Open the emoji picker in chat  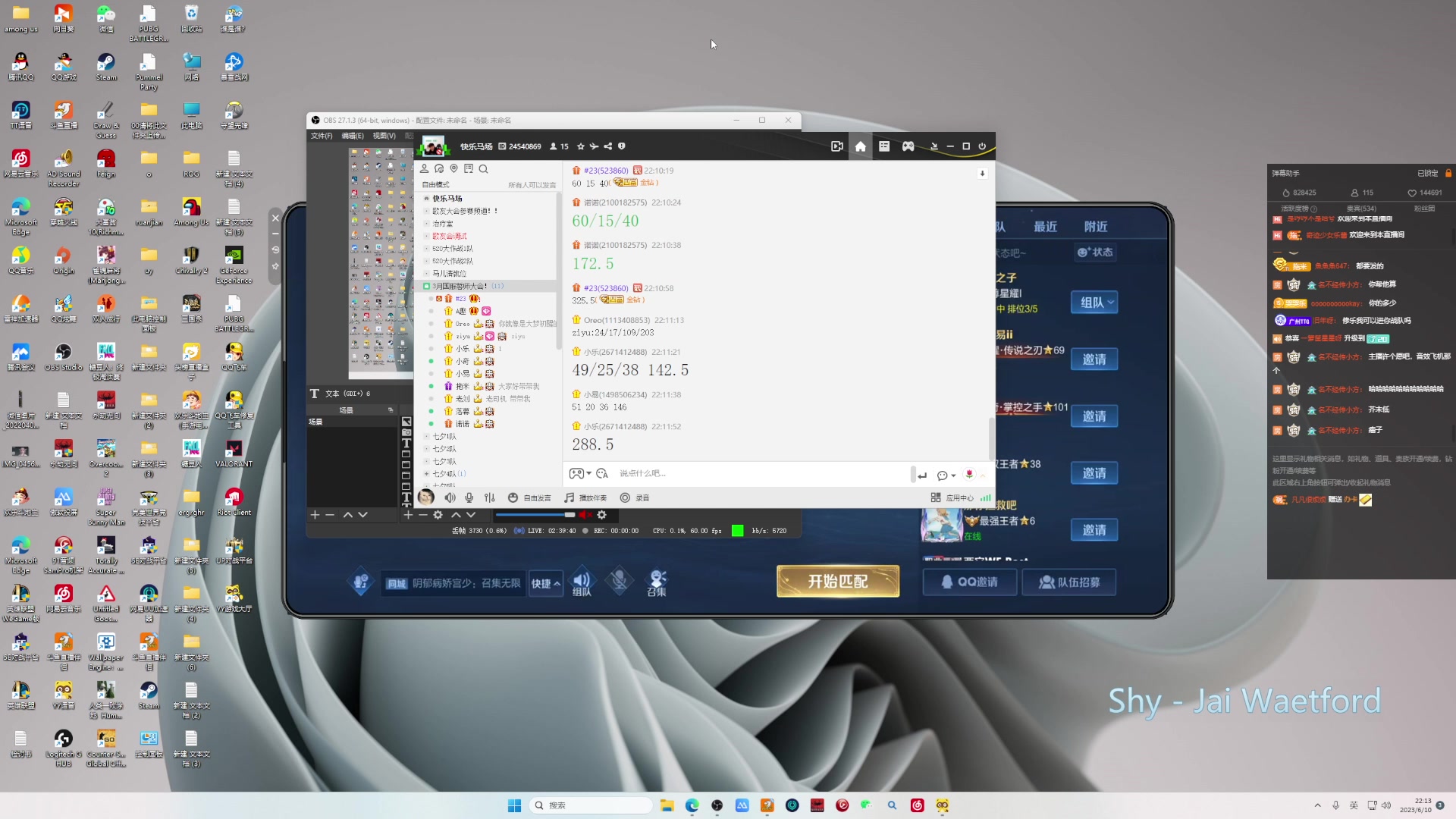click(602, 474)
